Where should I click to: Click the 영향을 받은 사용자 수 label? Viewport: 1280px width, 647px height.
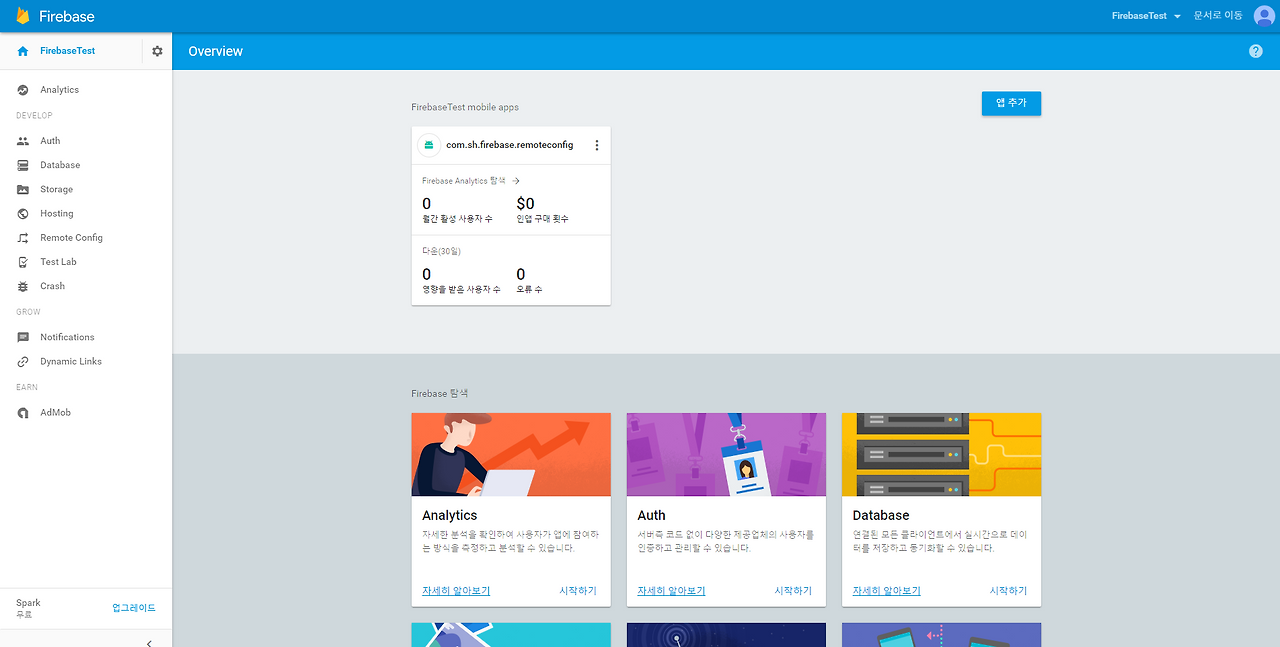pyautogui.click(x=461, y=289)
